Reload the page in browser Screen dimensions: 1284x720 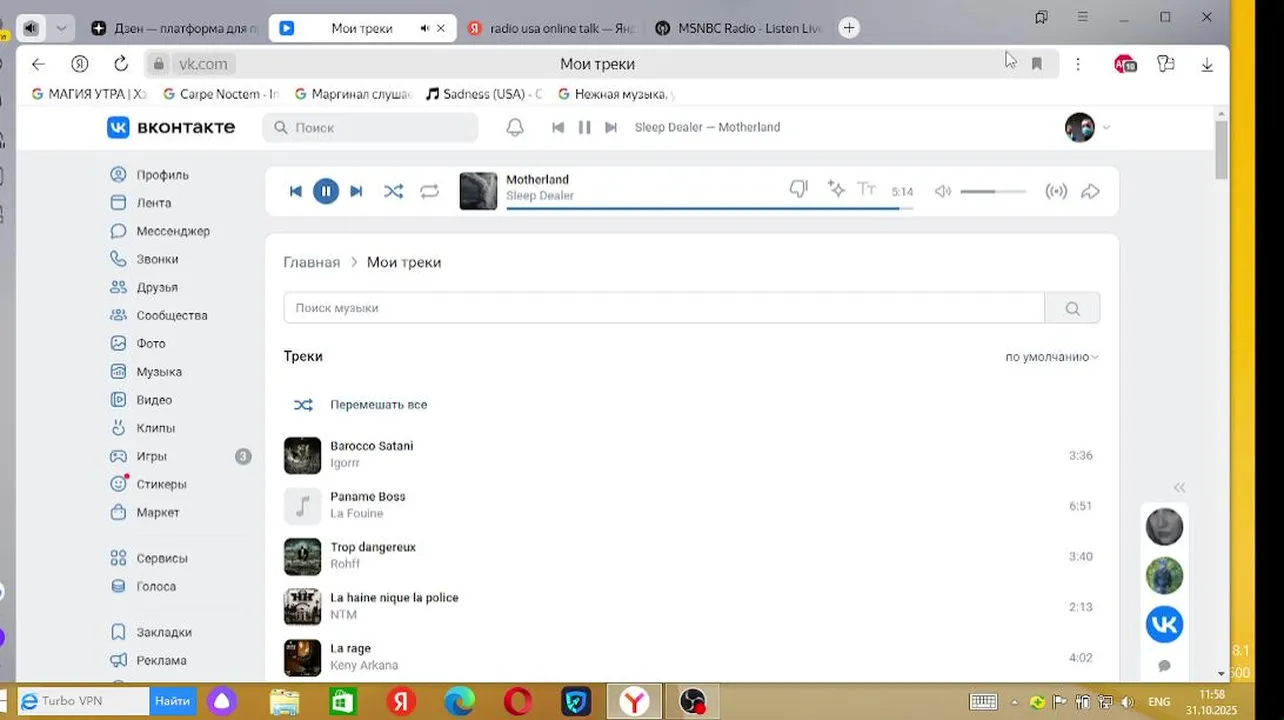tap(120, 63)
